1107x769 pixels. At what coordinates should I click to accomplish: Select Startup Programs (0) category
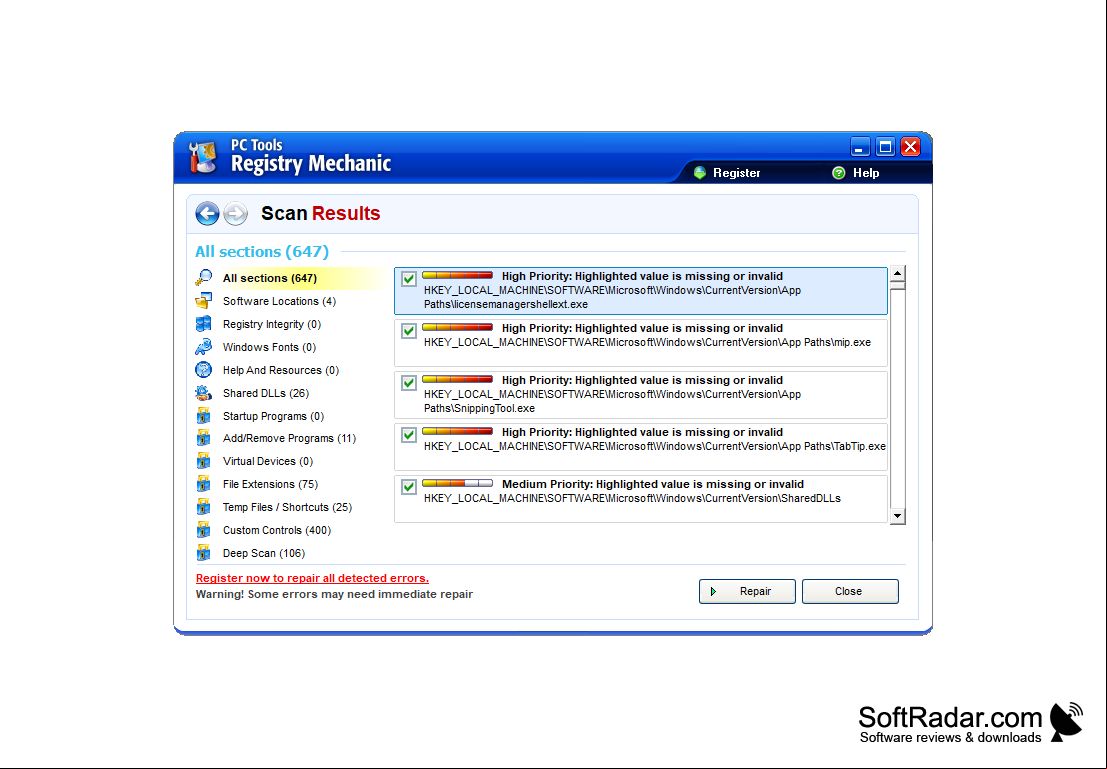[273, 416]
